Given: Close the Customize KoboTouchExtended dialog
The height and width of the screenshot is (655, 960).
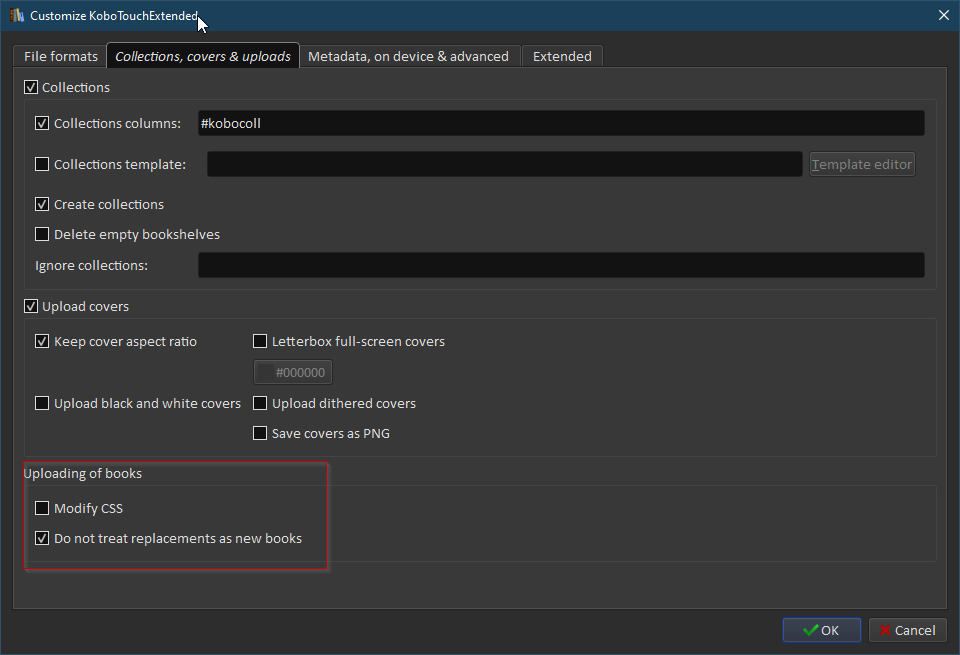Looking at the screenshot, I should 943,15.
